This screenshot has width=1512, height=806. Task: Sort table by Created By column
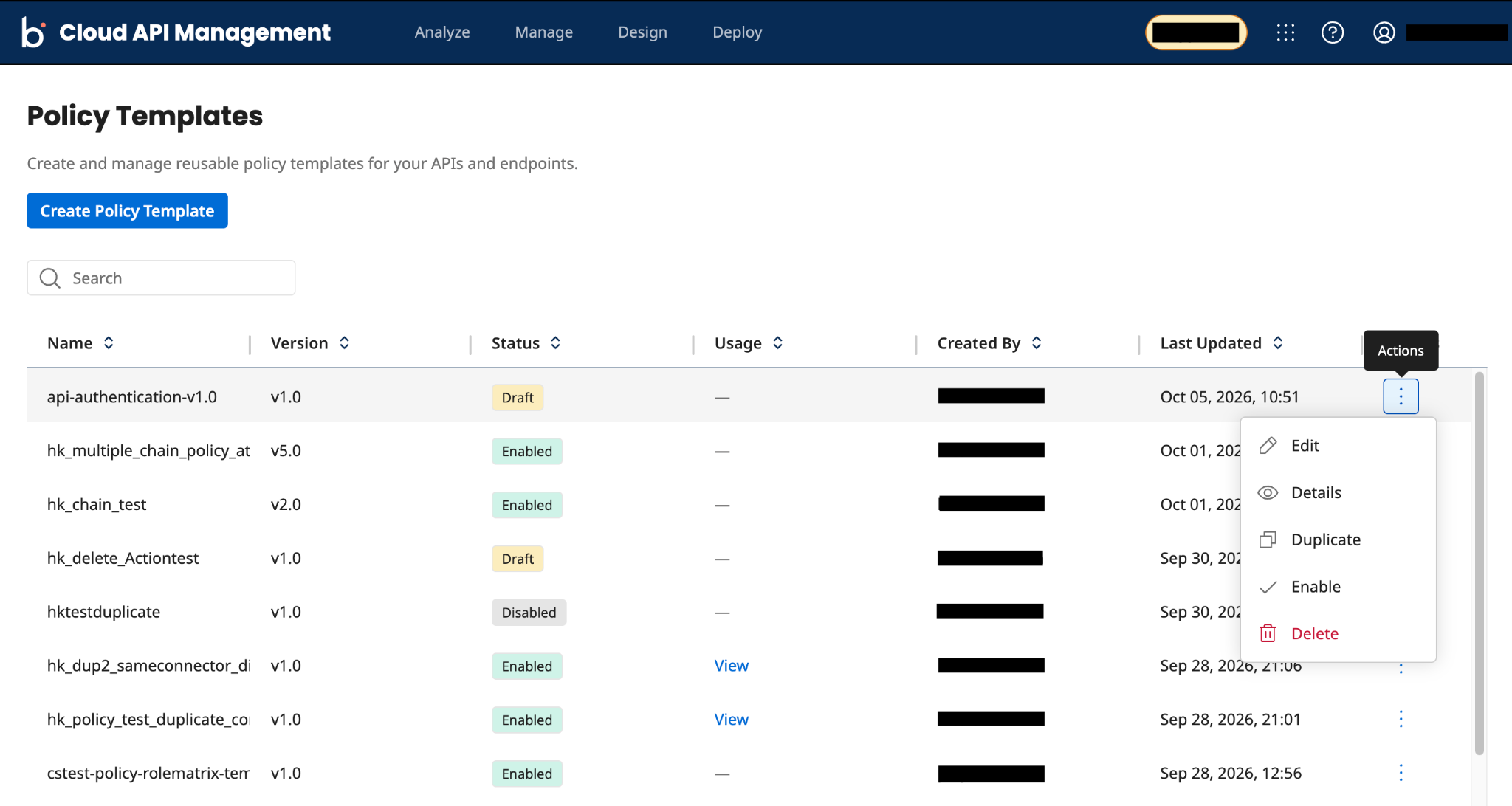click(1037, 343)
